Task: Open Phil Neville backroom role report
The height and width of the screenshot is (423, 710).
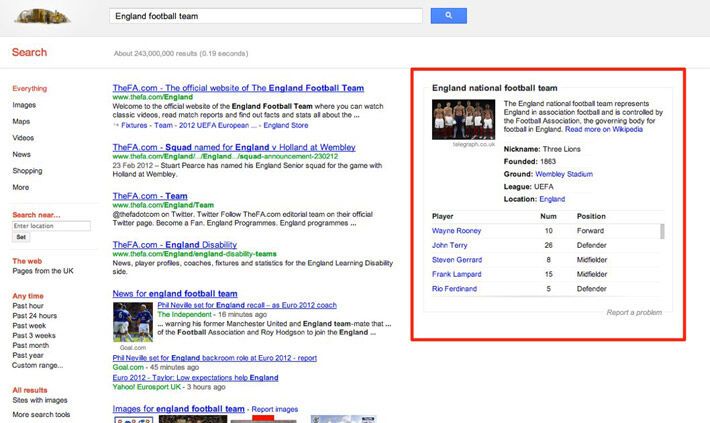Action: (x=215, y=358)
